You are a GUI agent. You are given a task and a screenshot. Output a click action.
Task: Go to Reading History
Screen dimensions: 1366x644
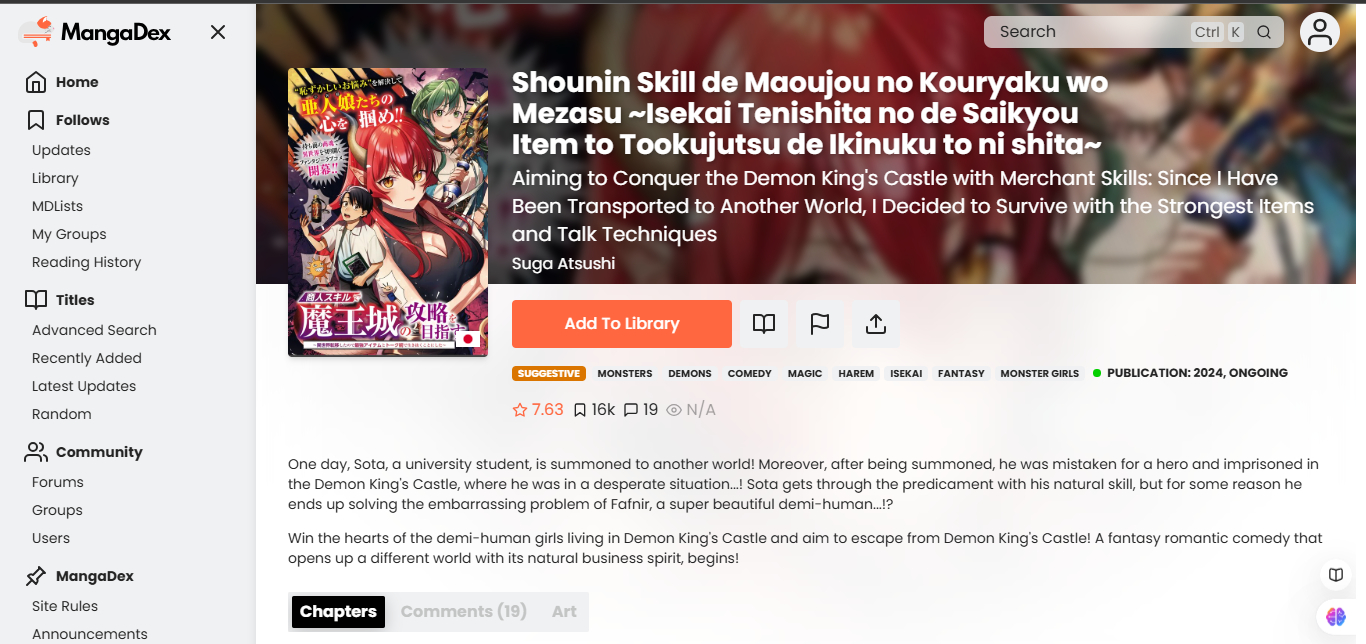coord(87,262)
